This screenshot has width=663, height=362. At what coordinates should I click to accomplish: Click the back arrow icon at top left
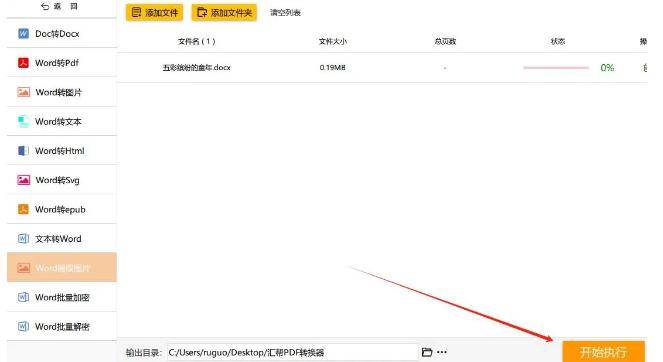click(x=44, y=6)
